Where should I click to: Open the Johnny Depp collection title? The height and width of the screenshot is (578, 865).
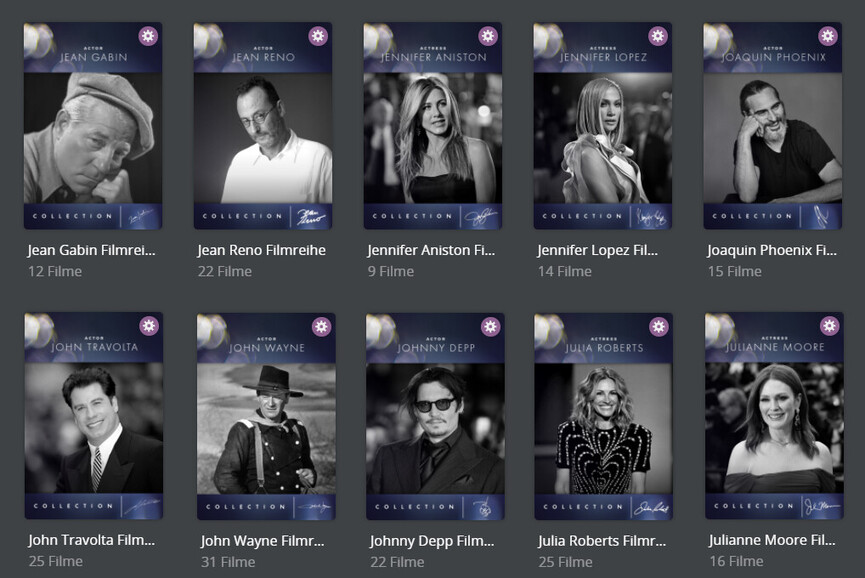coord(432,541)
